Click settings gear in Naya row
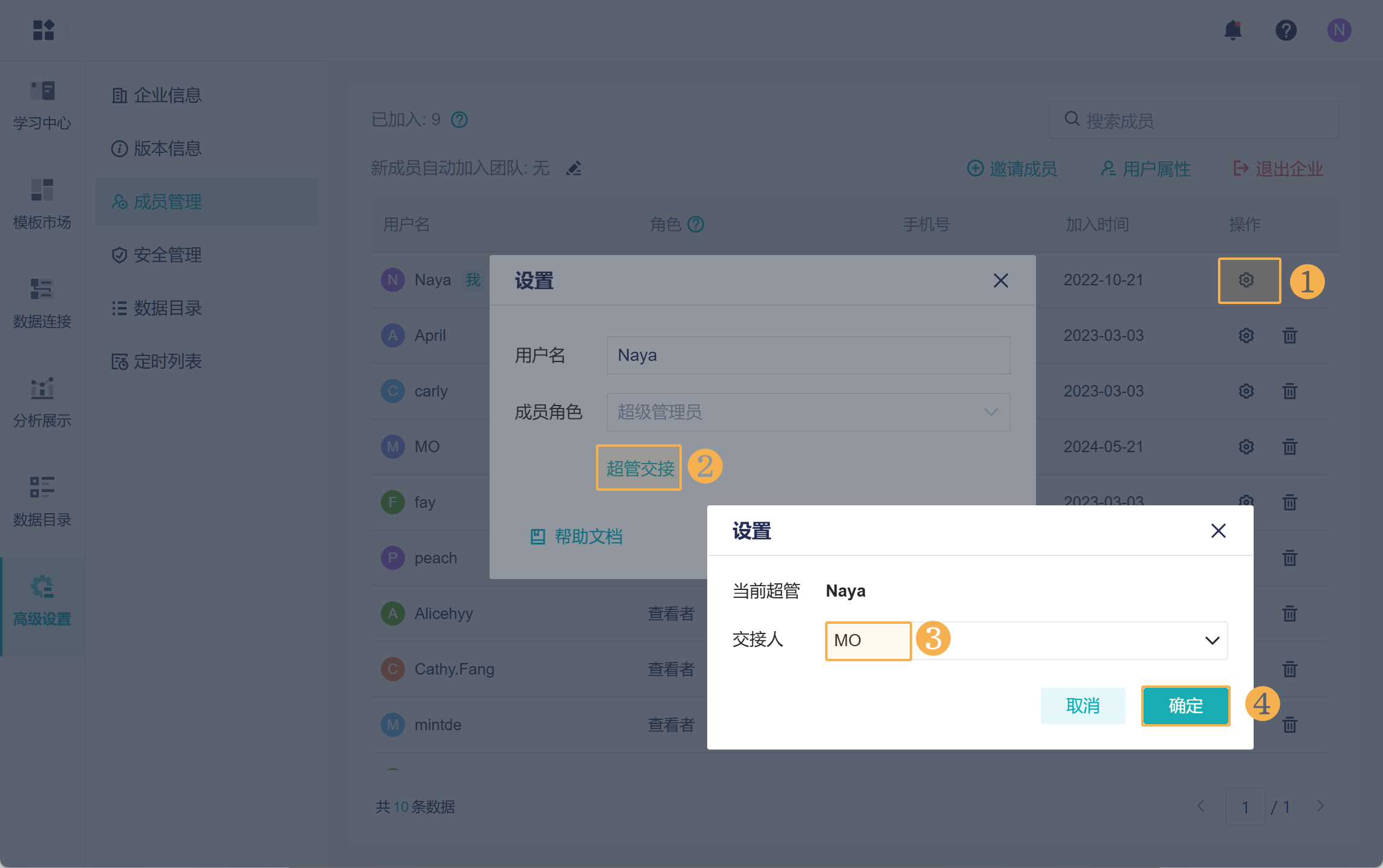This screenshot has height=868, width=1383. point(1246,280)
